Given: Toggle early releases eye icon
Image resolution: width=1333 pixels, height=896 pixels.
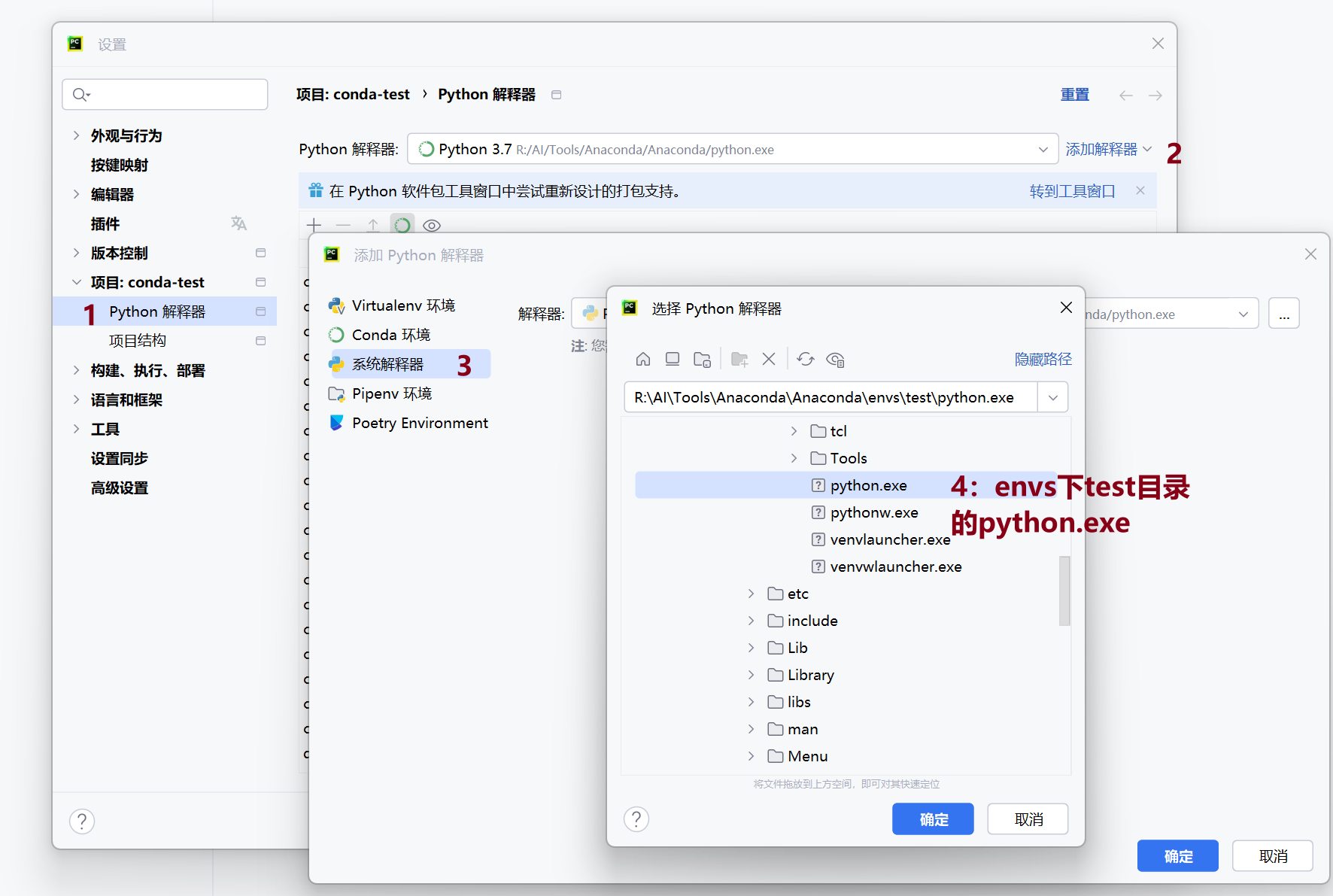Looking at the screenshot, I should click(432, 225).
